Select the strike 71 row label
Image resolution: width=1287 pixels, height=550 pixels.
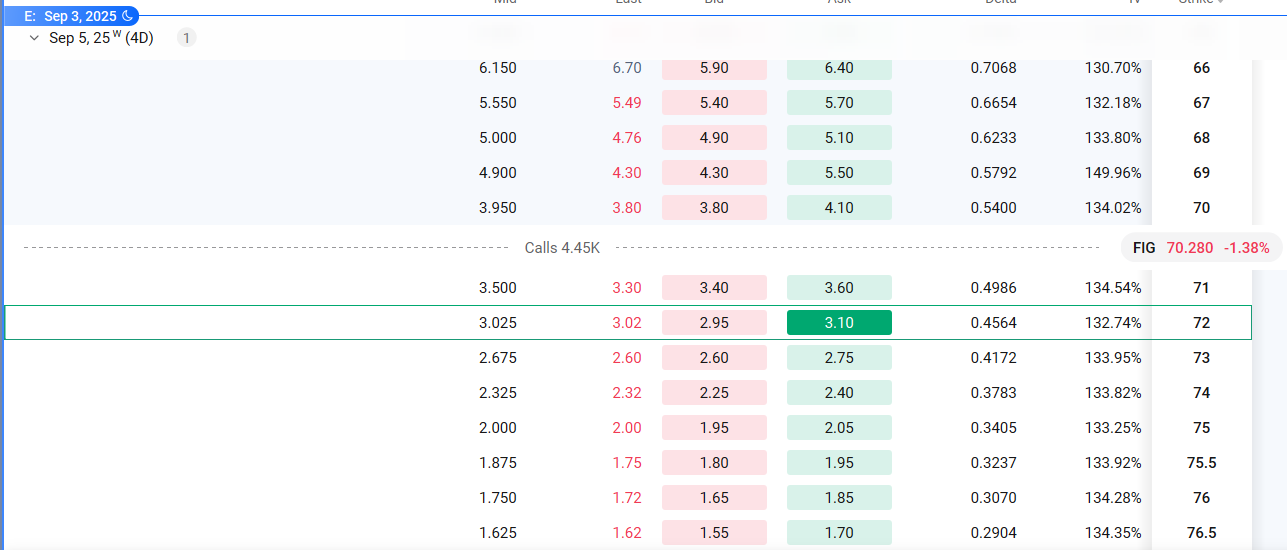[x=1201, y=288]
